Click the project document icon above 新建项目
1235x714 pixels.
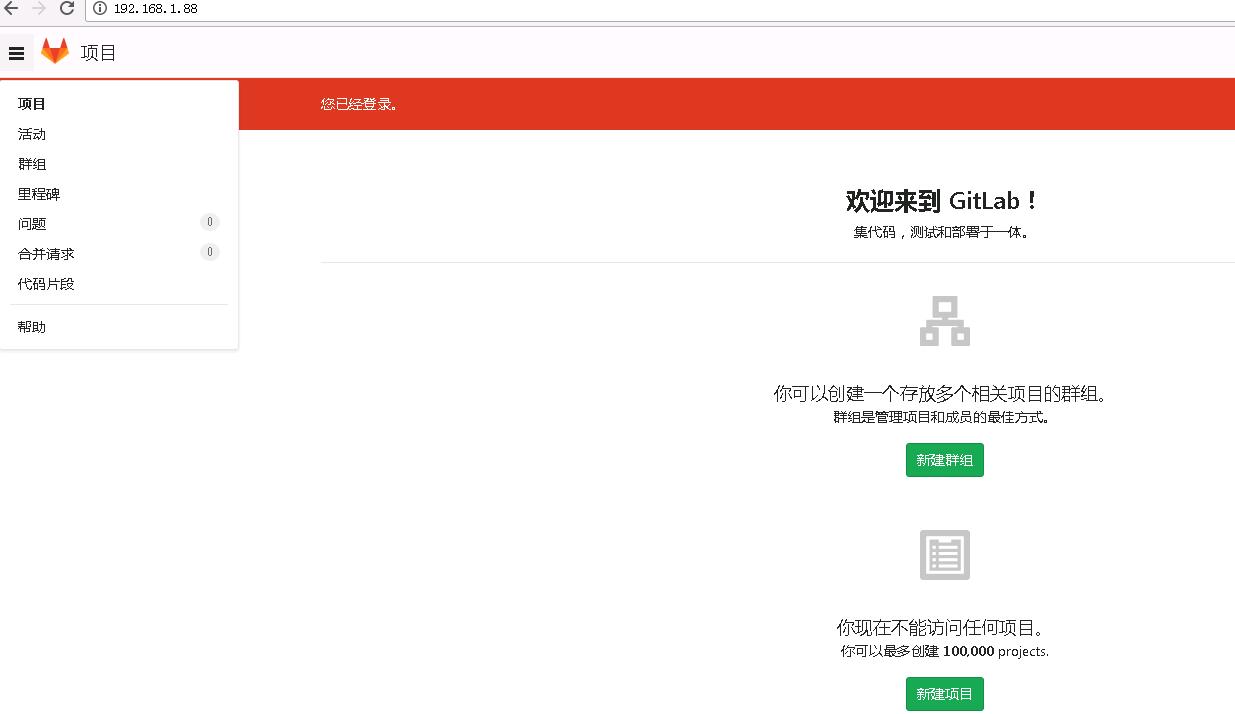(944, 554)
